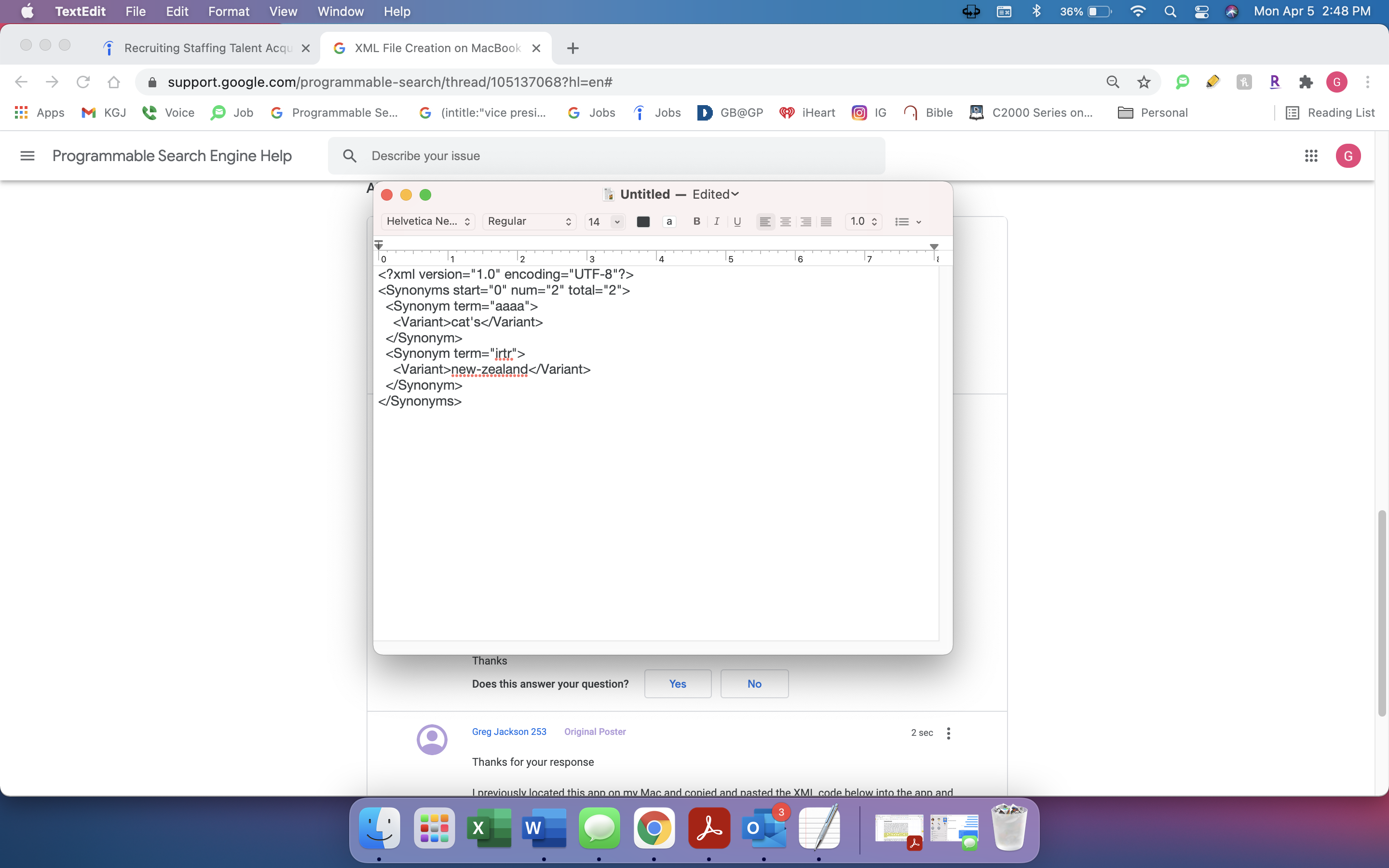
Task: Click the black text color swatch
Action: pos(643,222)
